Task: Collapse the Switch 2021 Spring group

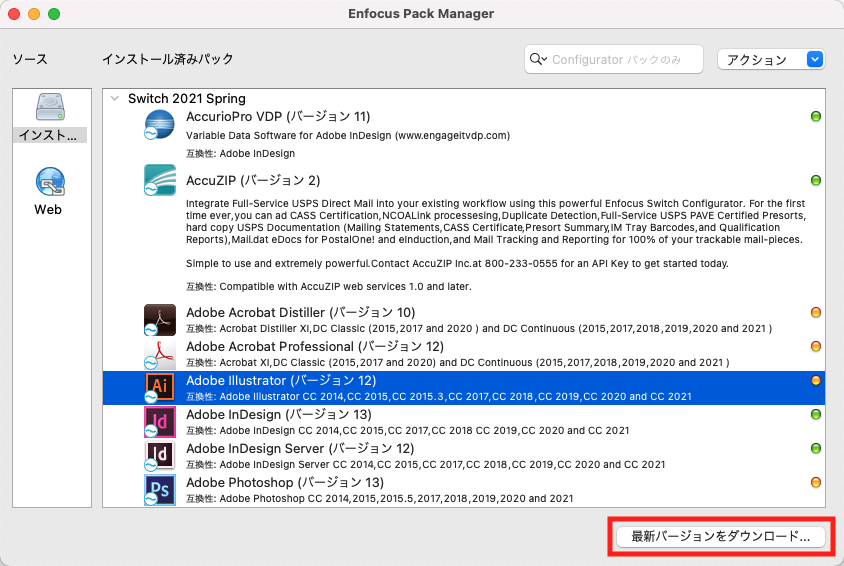Action: (x=115, y=98)
